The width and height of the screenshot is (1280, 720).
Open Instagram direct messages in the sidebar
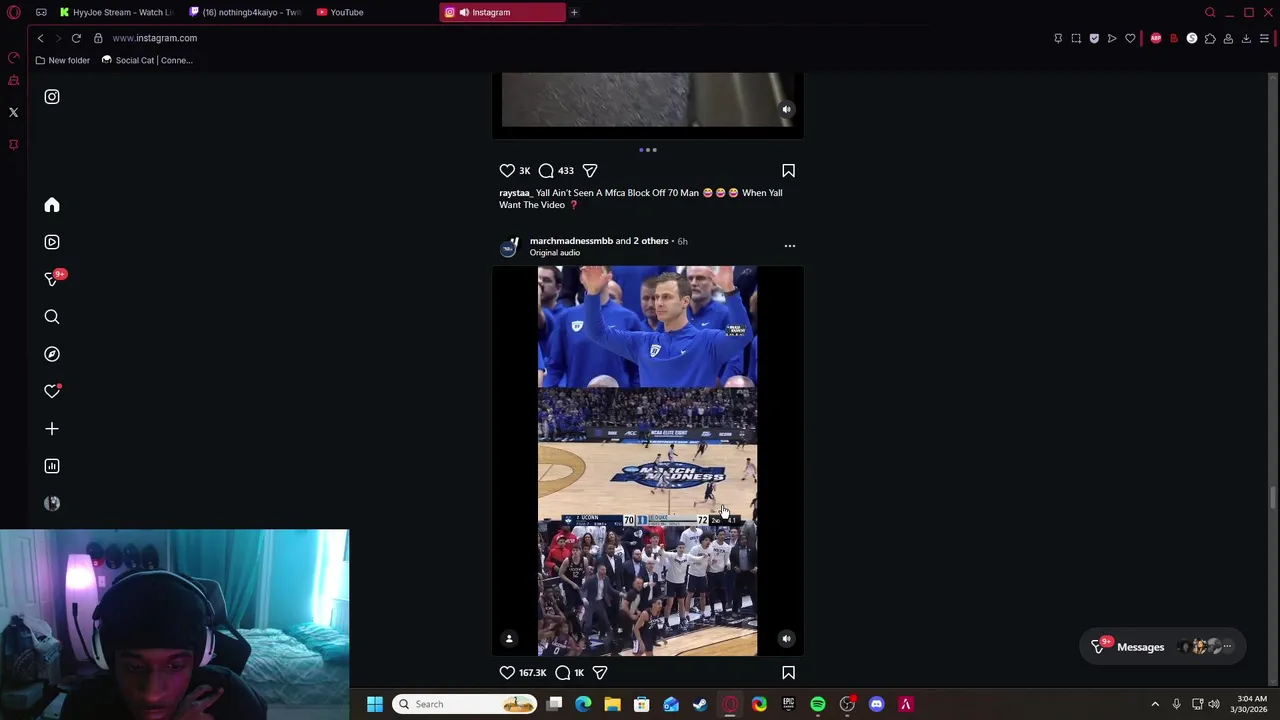tap(52, 279)
